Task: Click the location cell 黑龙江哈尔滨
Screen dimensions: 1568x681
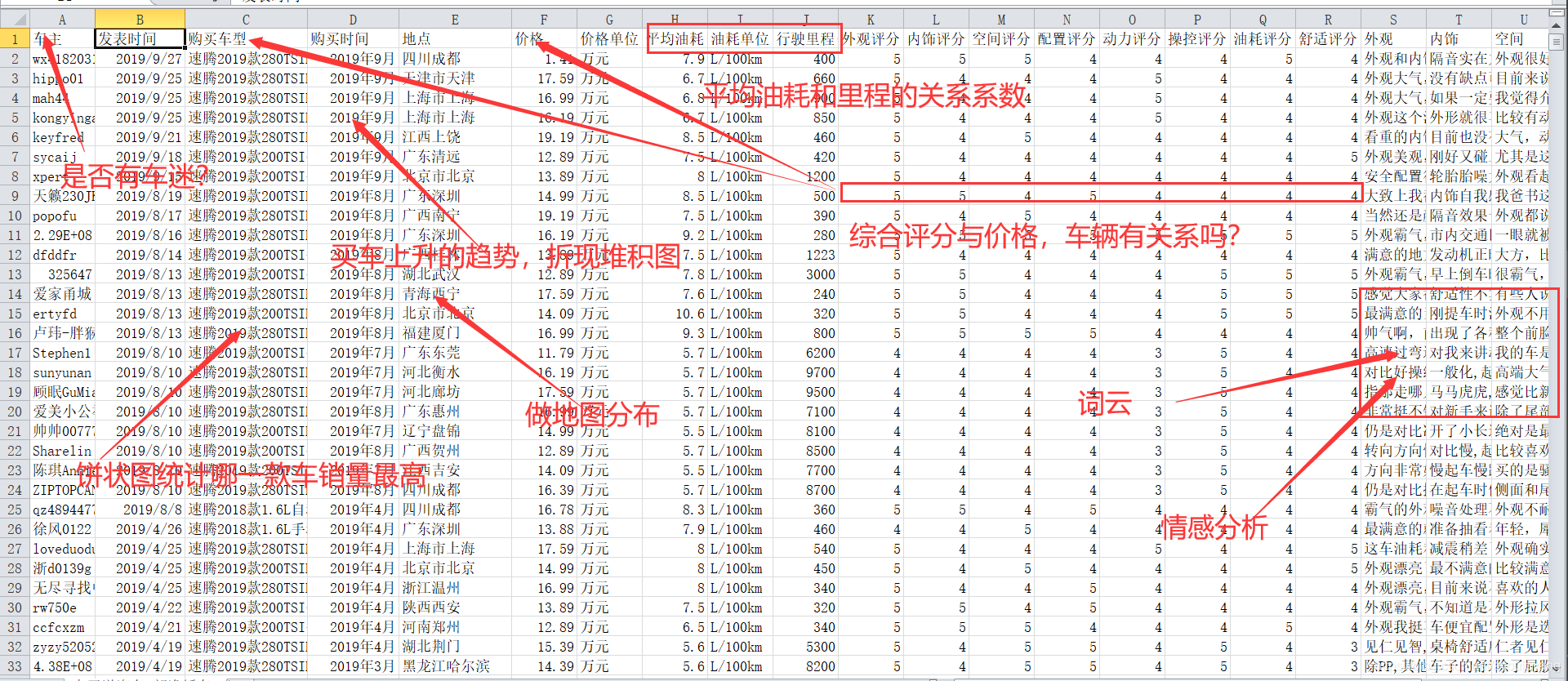Action: (455, 666)
